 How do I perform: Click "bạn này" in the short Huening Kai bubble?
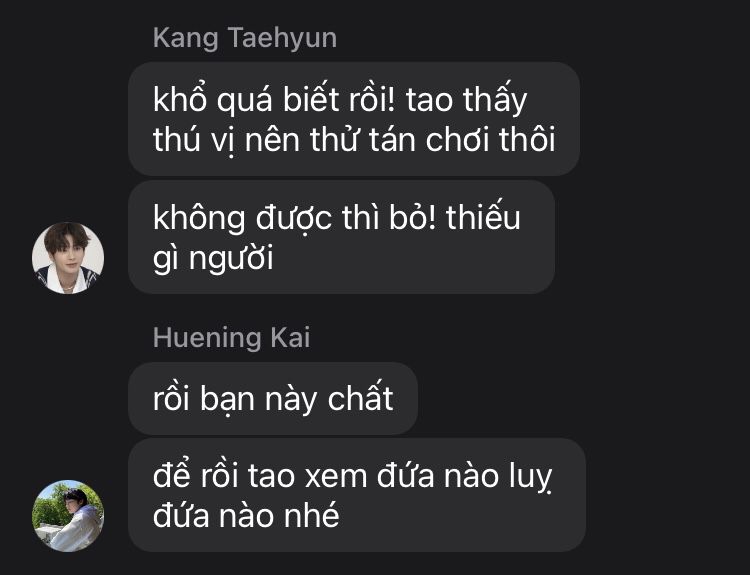(258, 399)
